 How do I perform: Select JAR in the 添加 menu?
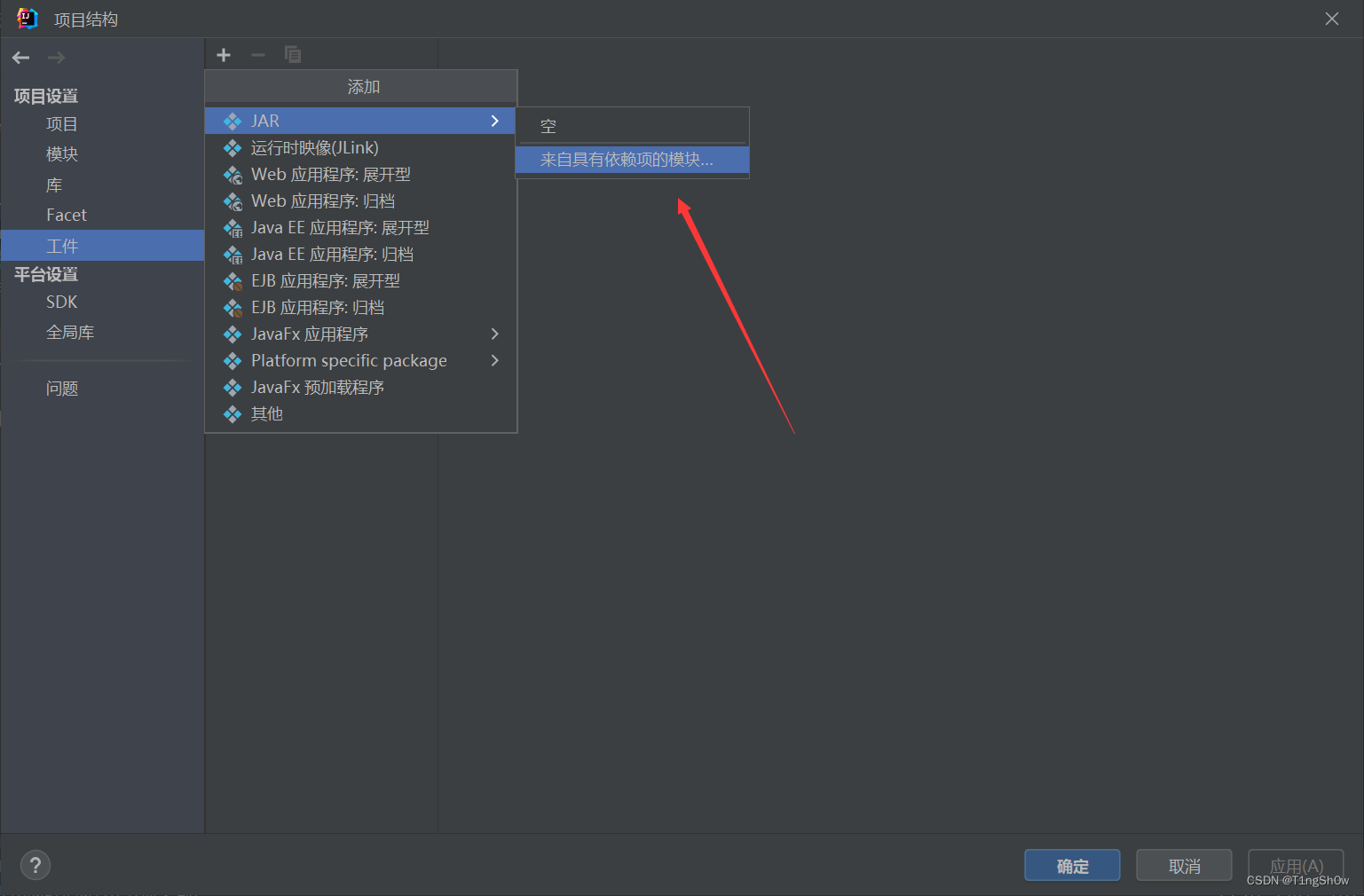(360, 121)
